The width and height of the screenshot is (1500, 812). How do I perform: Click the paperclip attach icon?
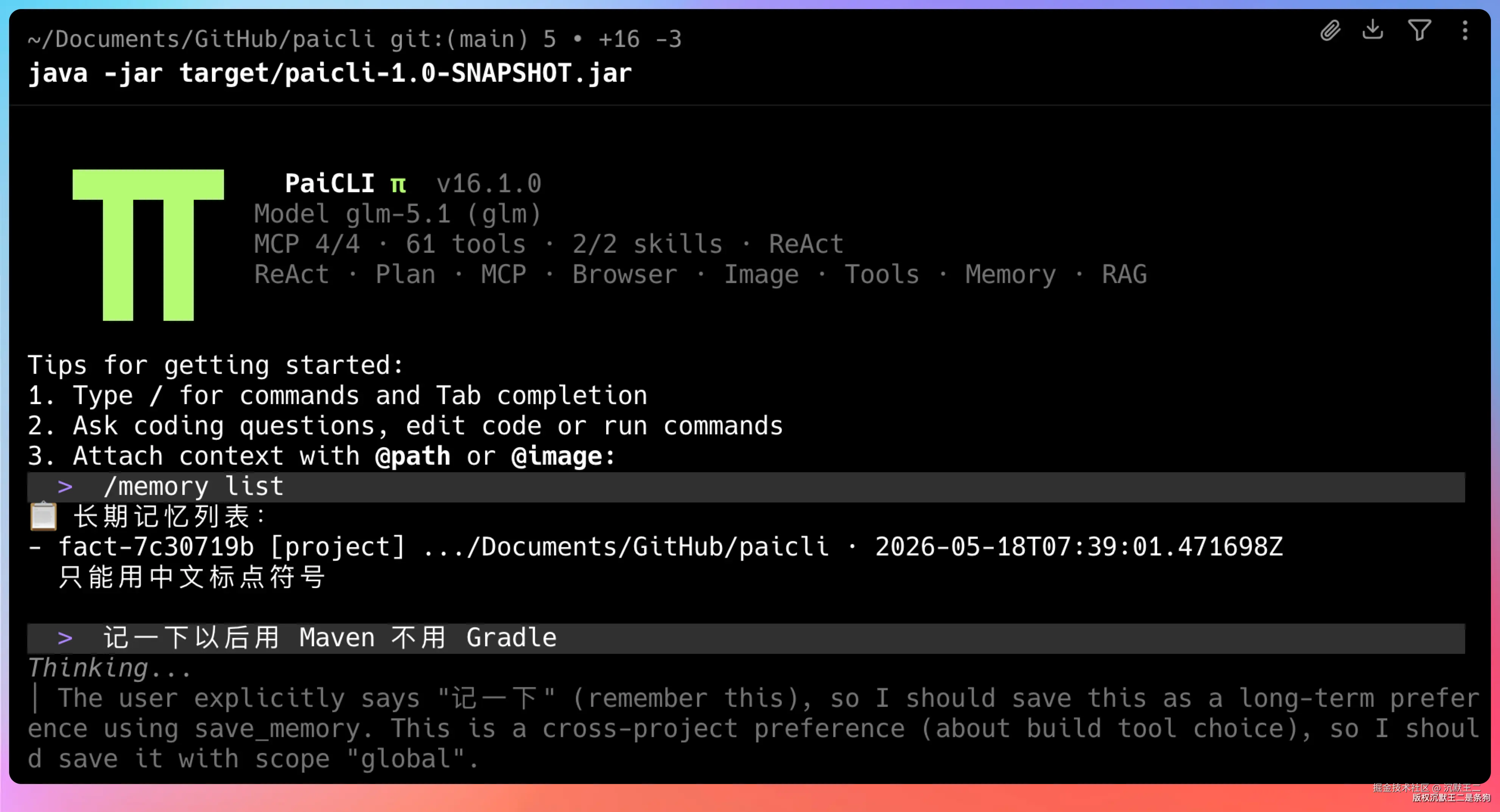coord(1330,30)
